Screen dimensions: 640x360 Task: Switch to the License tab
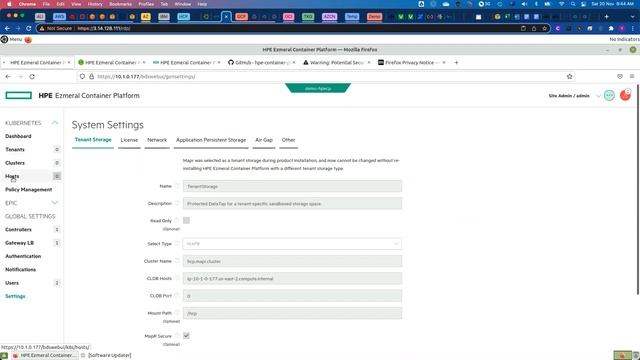coord(129,140)
